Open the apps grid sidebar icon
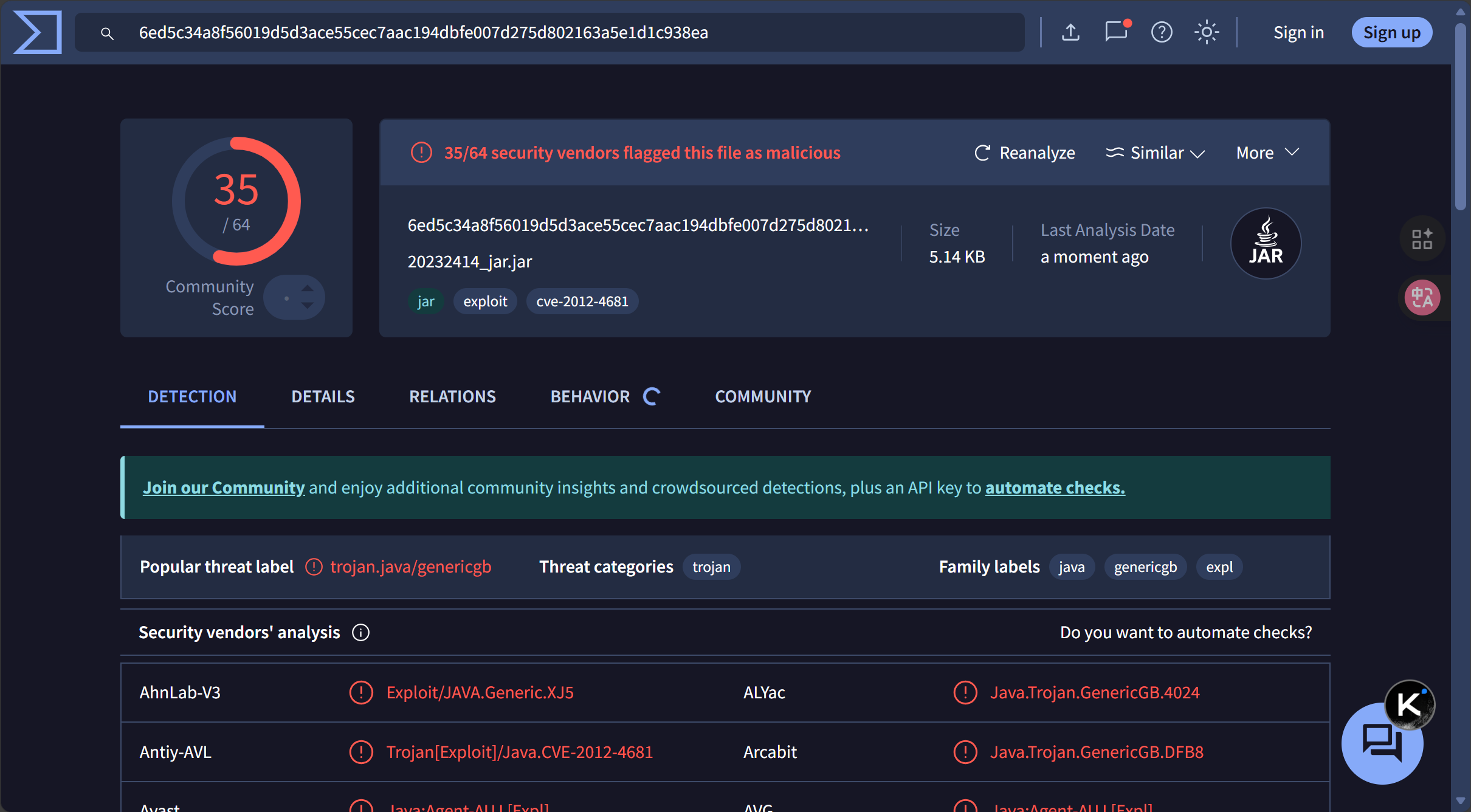Viewport: 1471px width, 812px height. (x=1422, y=239)
